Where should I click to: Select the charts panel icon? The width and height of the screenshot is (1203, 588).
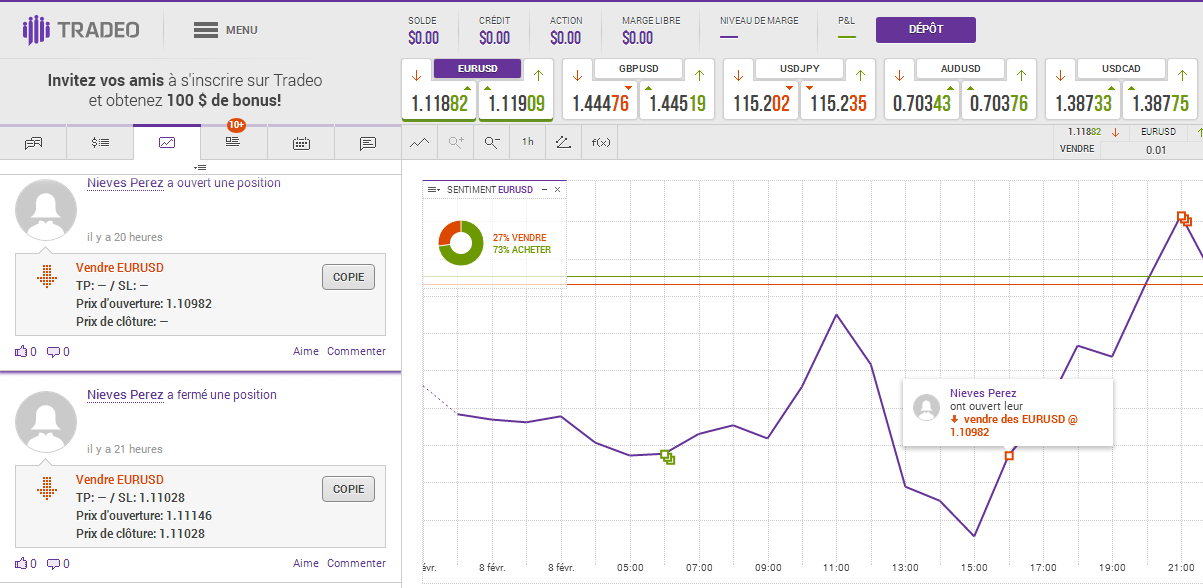[x=167, y=142]
